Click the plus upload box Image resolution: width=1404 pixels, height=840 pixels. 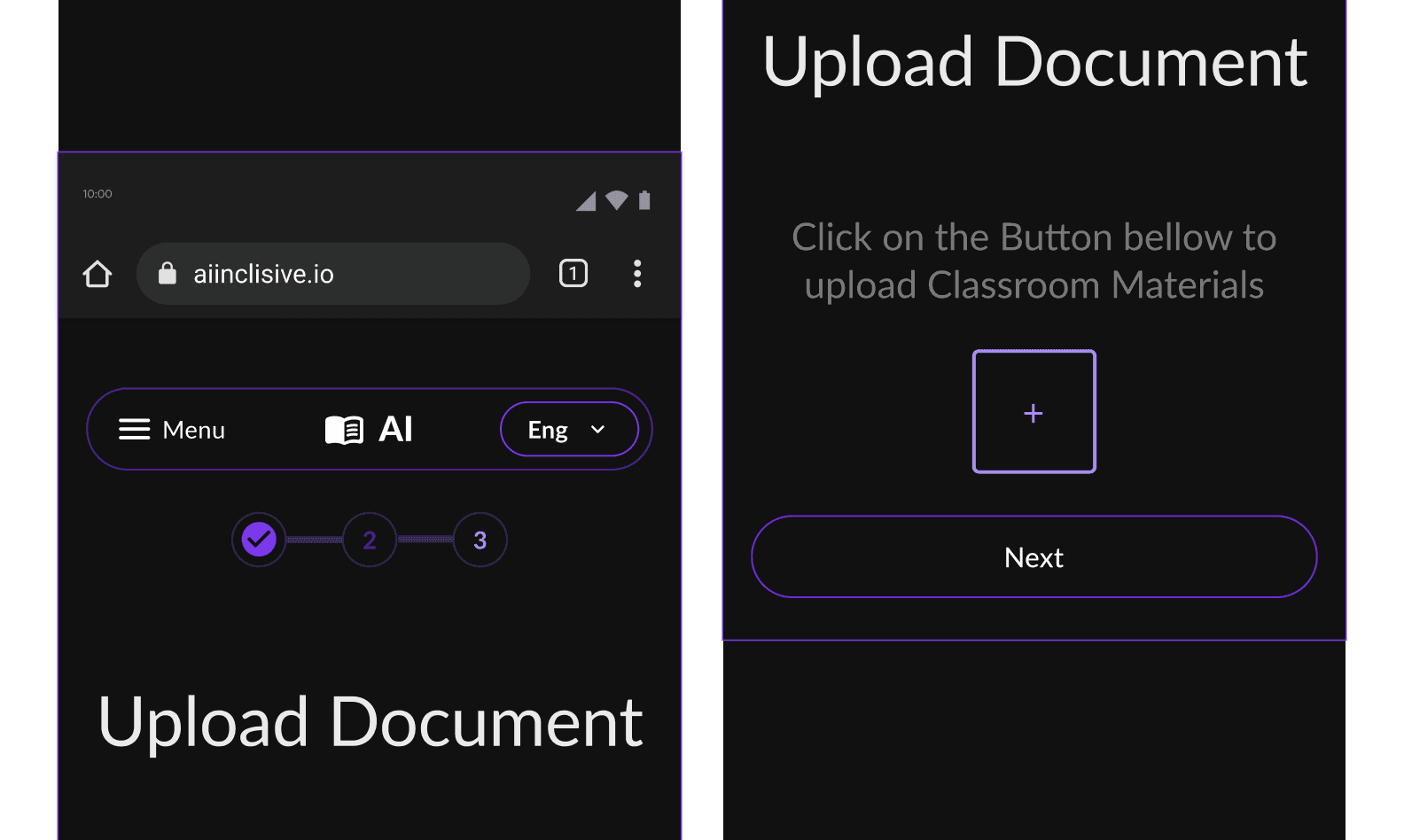coord(1034,412)
